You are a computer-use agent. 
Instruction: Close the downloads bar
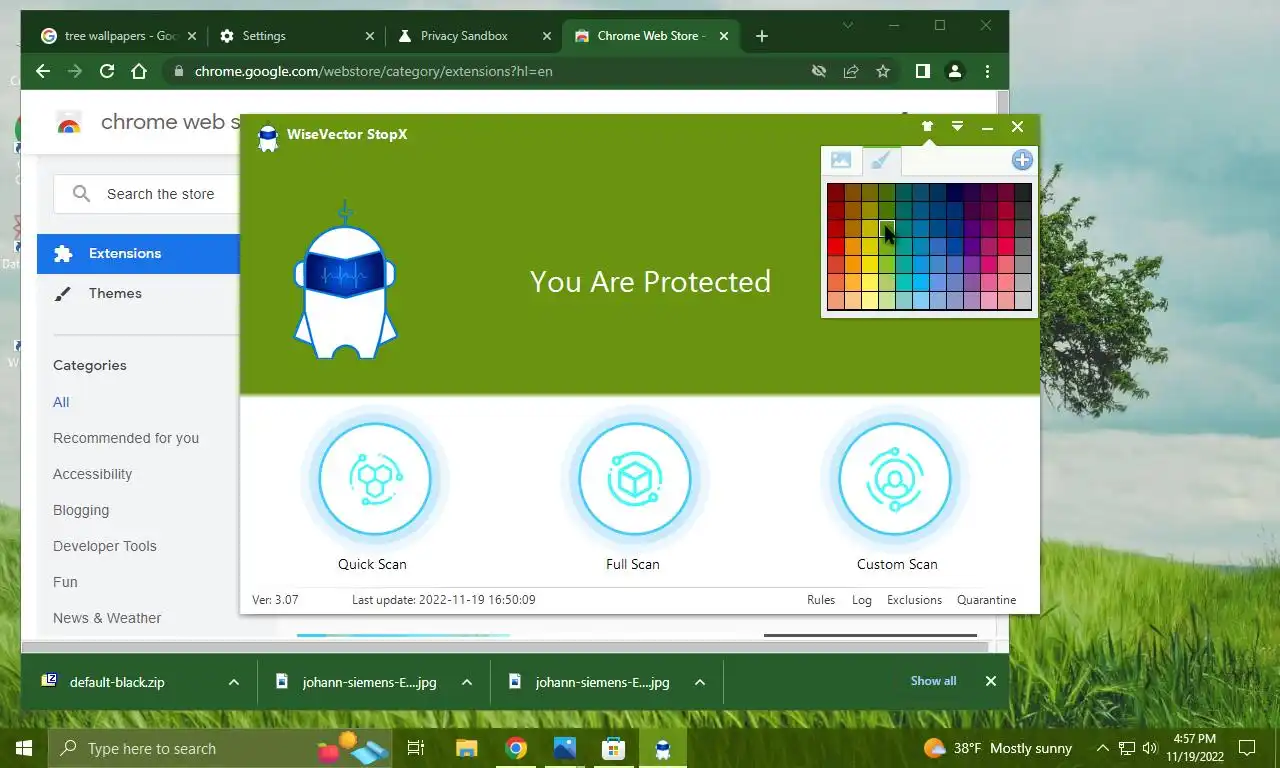(990, 681)
